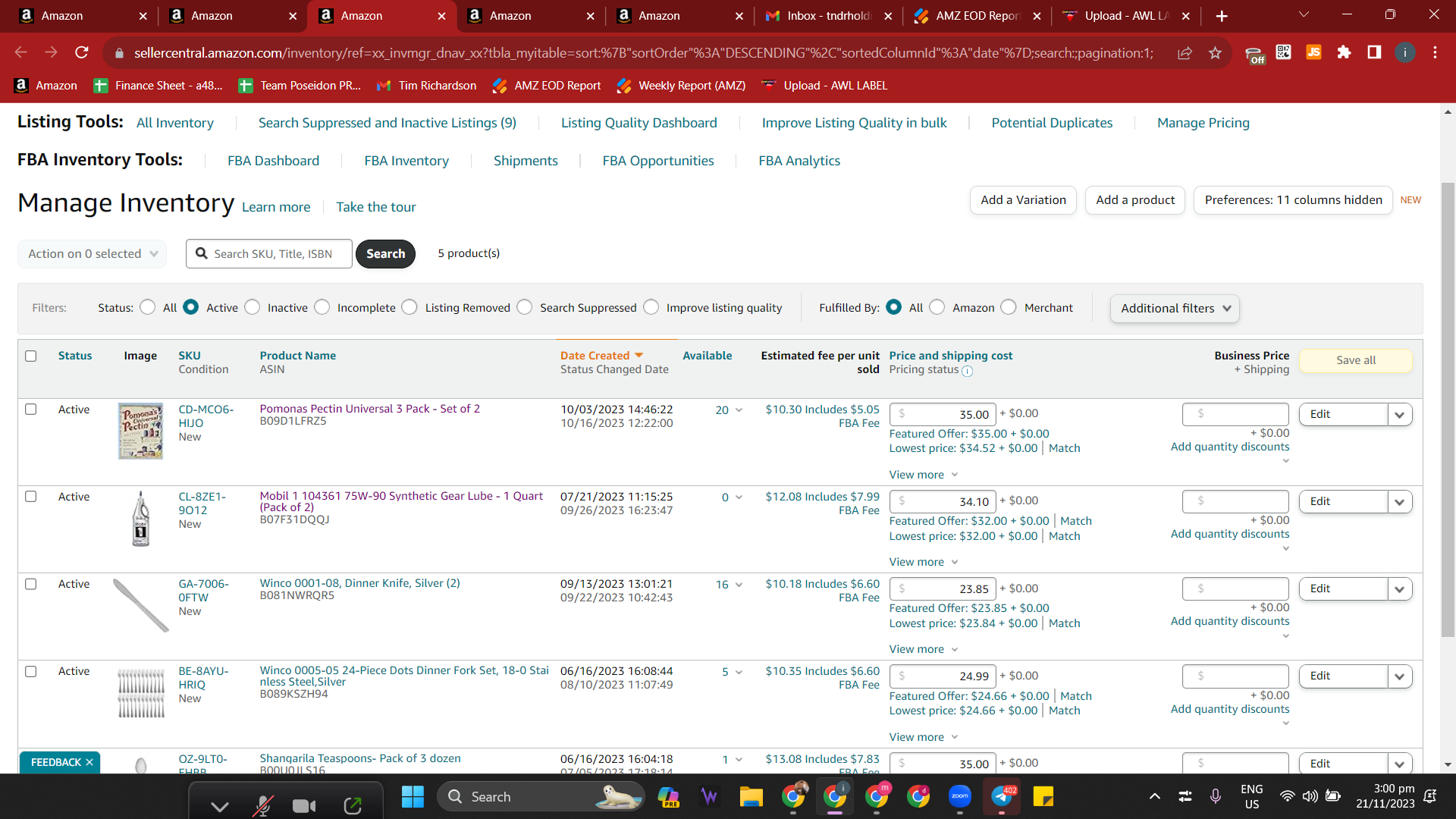Click the Search SKU, Title, ISBN field
1456x819 pixels.
point(269,254)
